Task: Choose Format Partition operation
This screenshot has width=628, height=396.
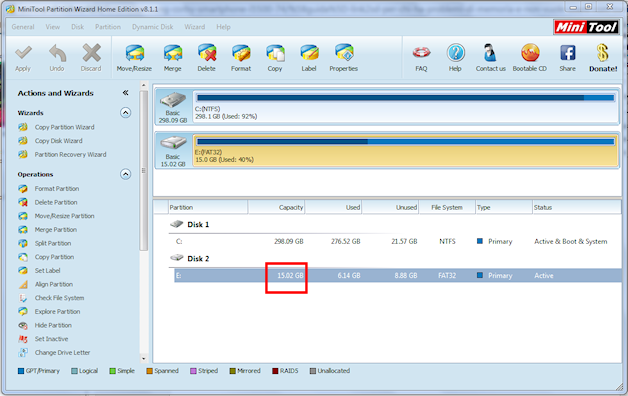Action: click(x=57, y=188)
